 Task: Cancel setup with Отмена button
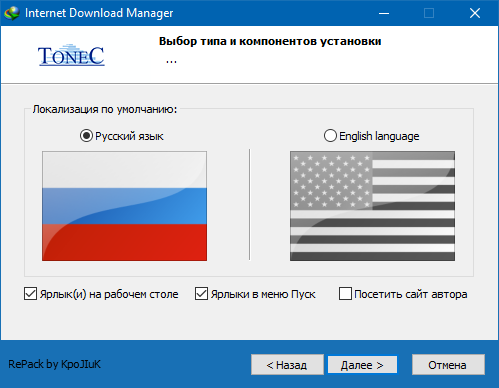click(448, 365)
